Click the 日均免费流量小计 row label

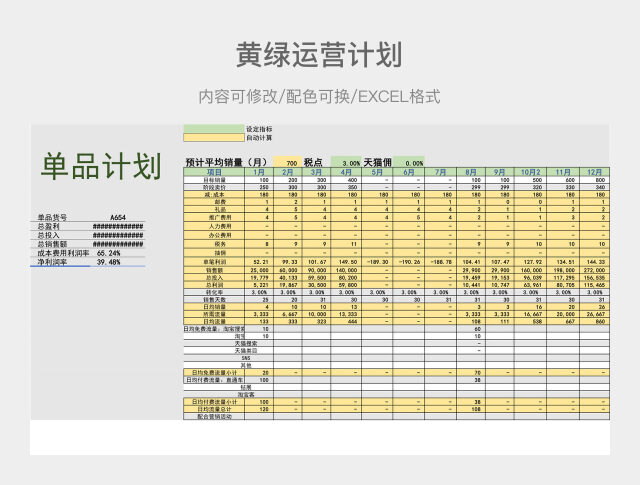pyautogui.click(x=214, y=373)
